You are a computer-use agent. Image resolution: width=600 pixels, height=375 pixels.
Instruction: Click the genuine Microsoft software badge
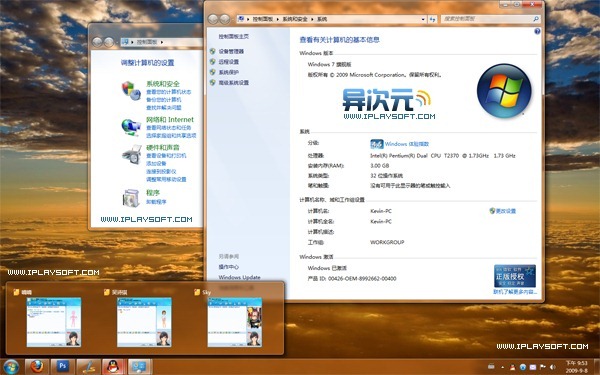(515, 276)
